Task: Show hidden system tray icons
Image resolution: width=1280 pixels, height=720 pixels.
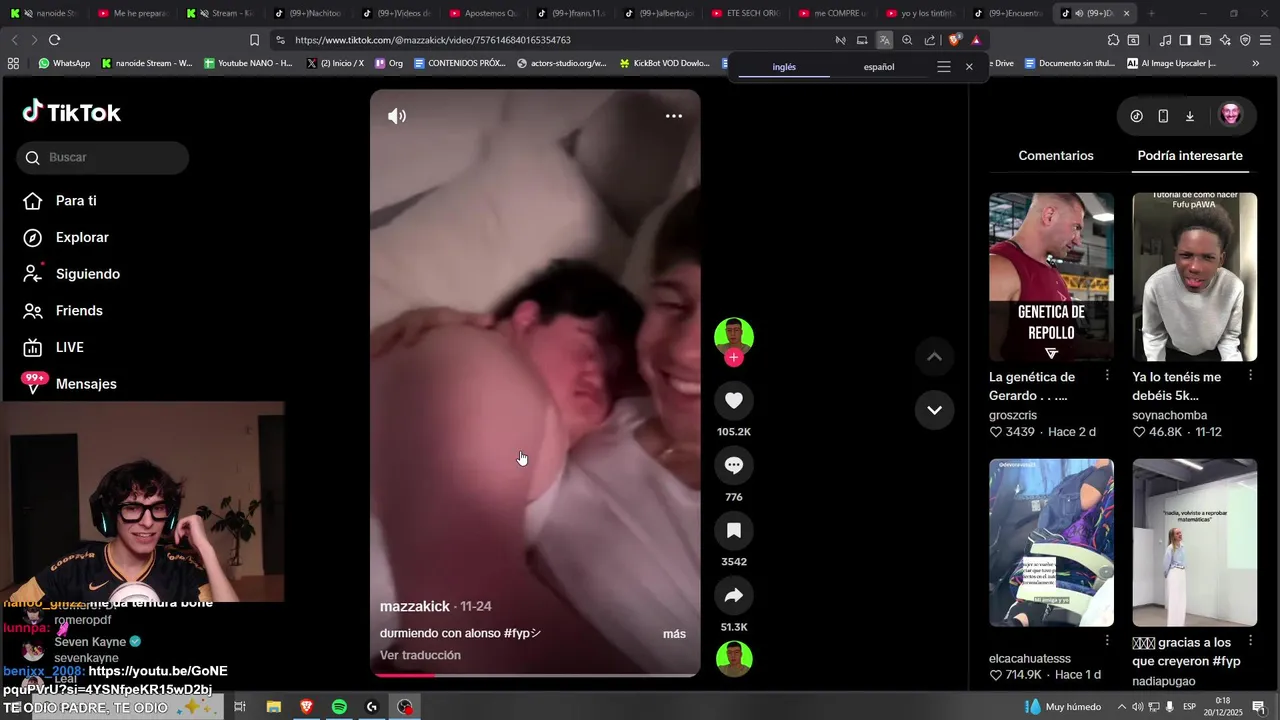Action: 1121,707
